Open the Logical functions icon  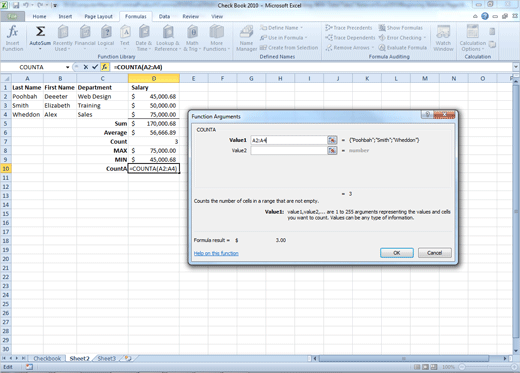tap(106, 32)
